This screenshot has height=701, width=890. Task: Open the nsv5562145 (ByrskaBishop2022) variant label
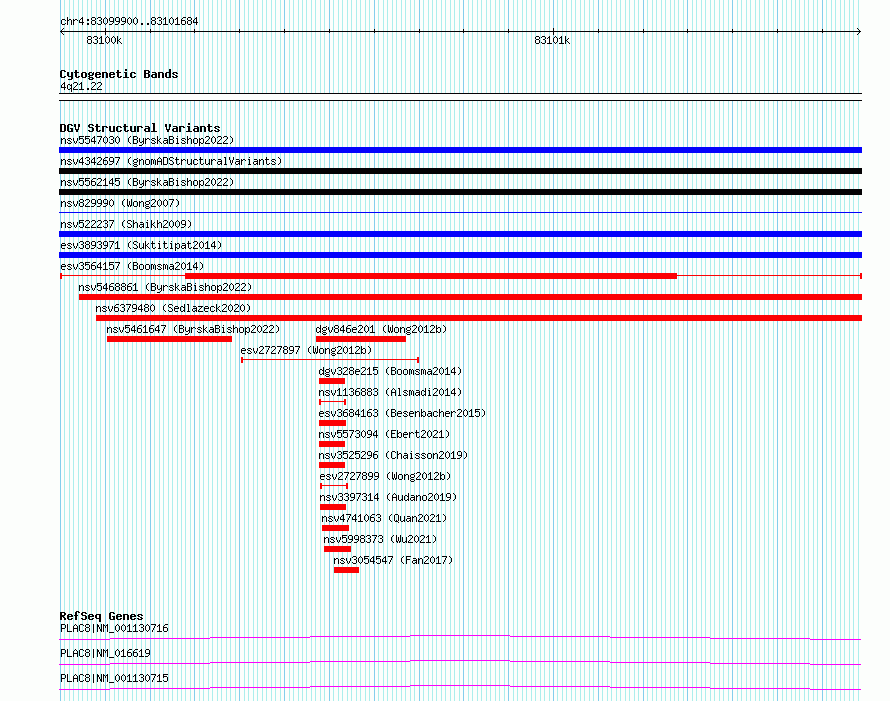[147, 182]
